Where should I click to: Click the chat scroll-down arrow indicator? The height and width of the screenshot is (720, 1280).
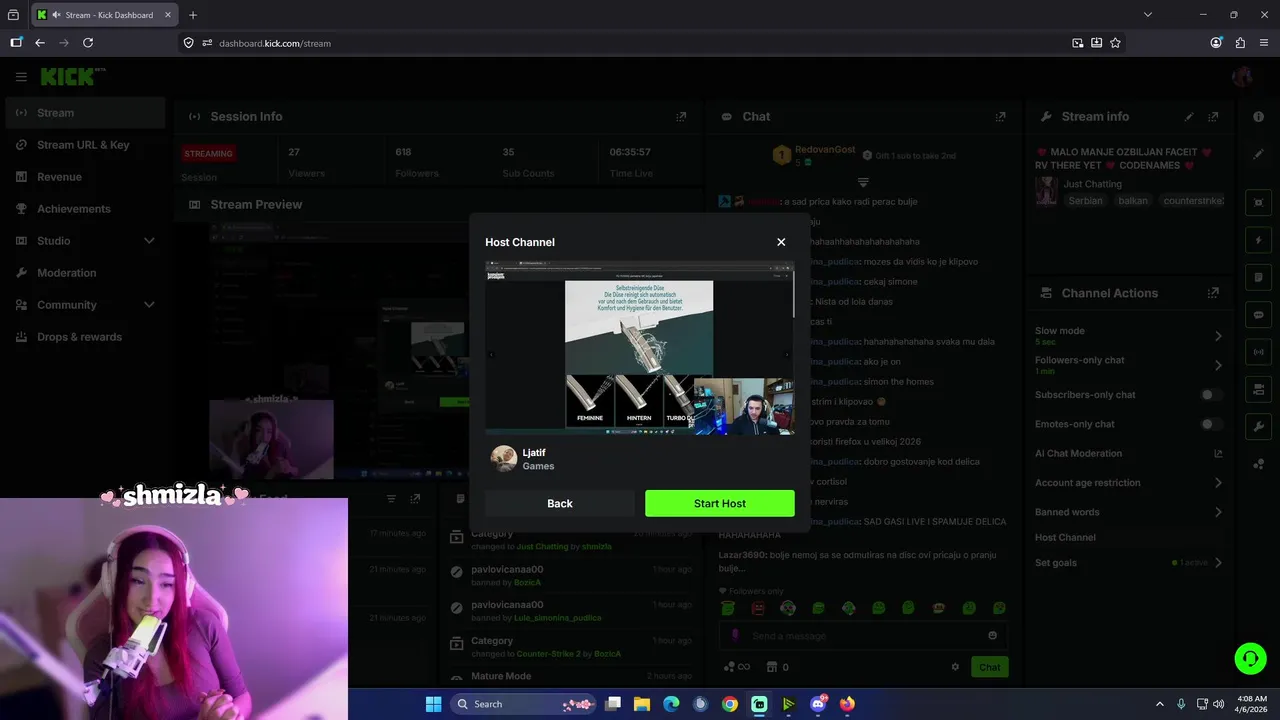863,182
